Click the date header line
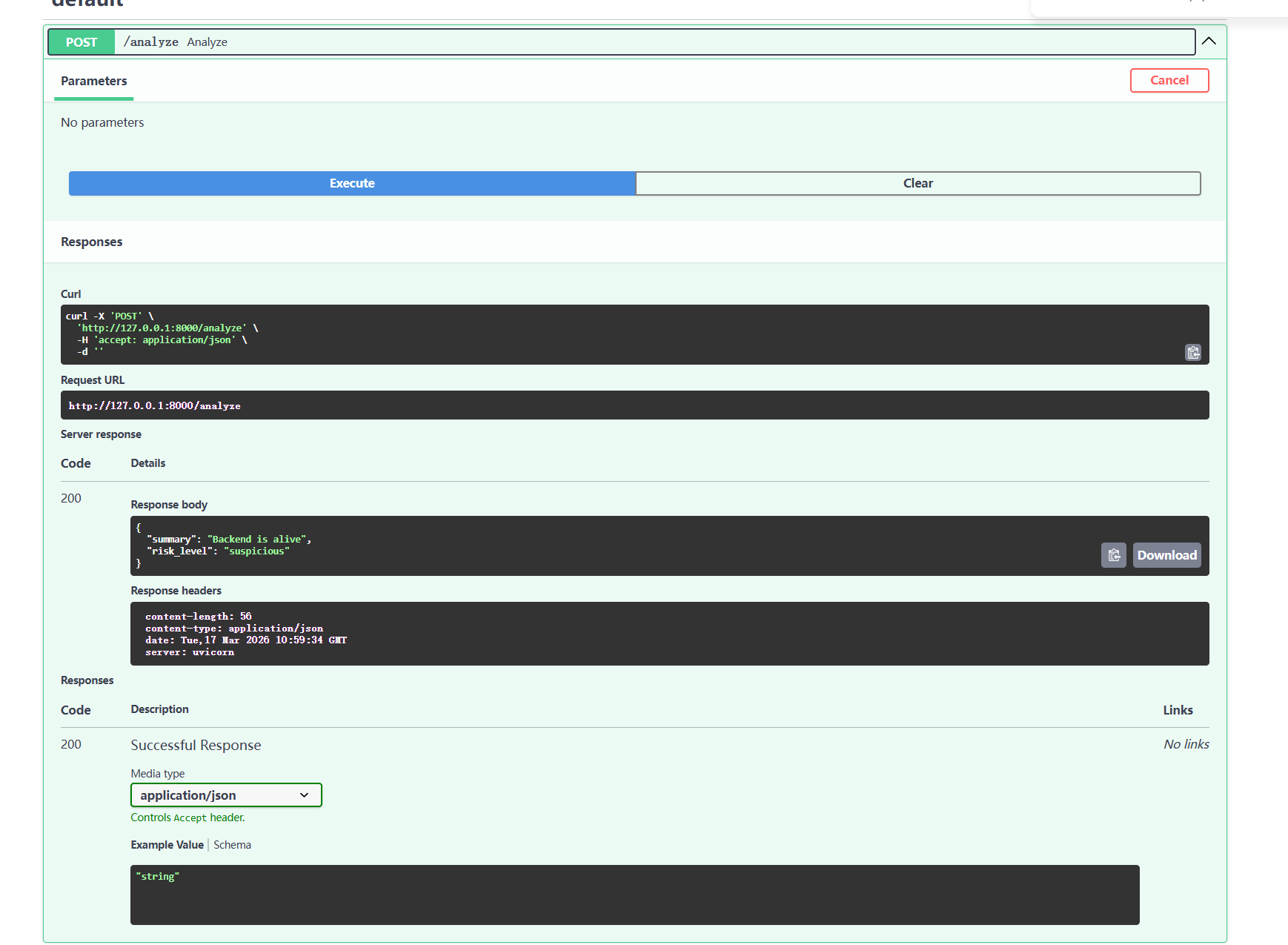This screenshot has width=1288, height=945. (x=246, y=640)
